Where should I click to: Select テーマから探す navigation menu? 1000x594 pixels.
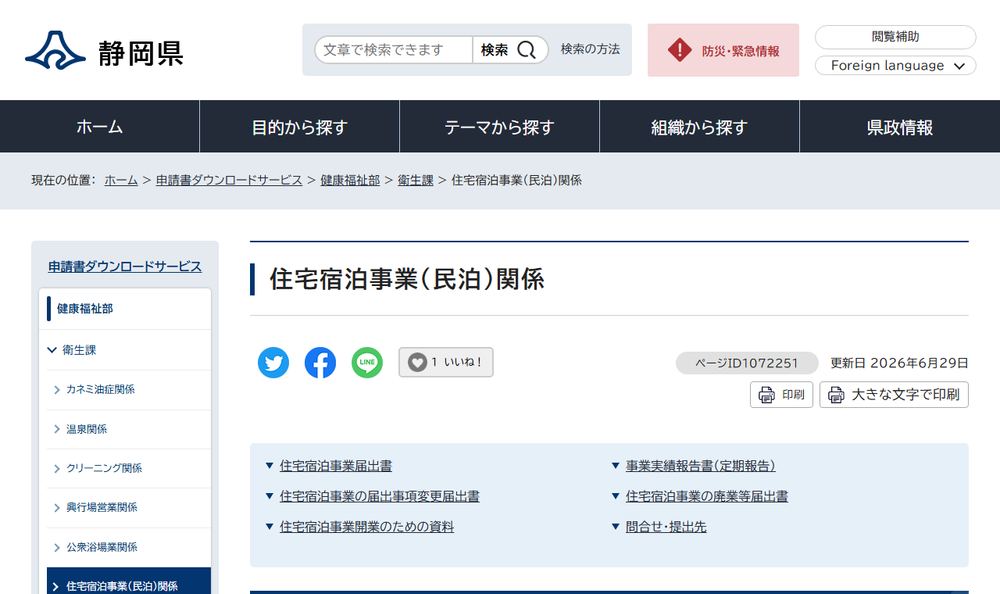coord(499,126)
